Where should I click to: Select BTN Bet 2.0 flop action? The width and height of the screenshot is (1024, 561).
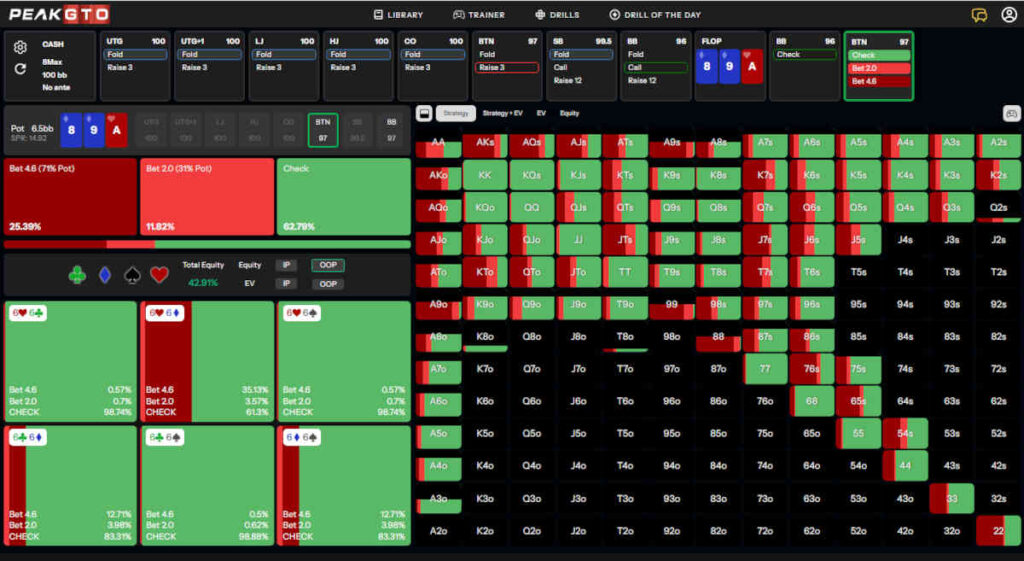coord(879,68)
